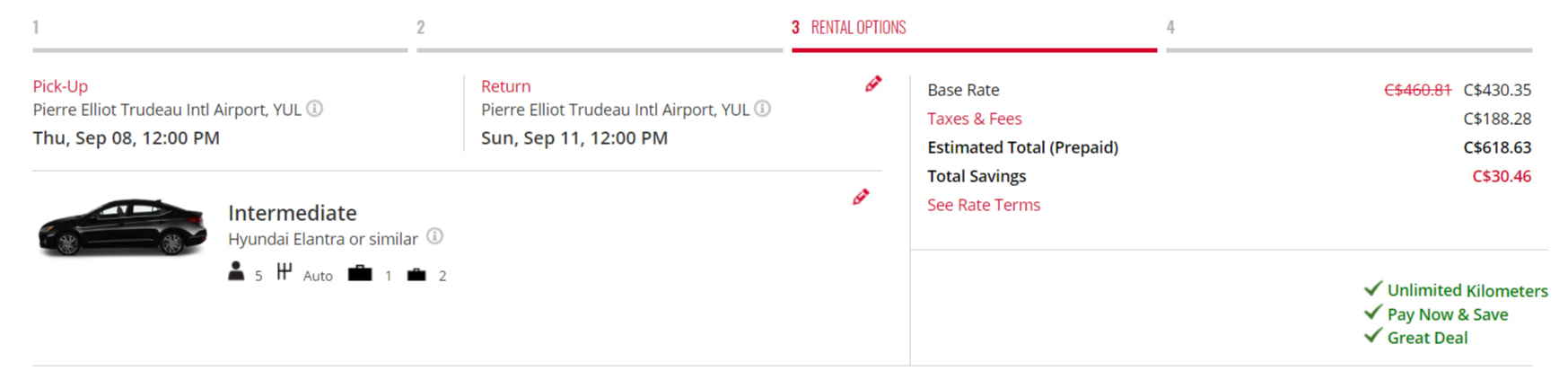Click the Intermediate car class heading
This screenshot has width=1568, height=371.
pyautogui.click(x=292, y=213)
